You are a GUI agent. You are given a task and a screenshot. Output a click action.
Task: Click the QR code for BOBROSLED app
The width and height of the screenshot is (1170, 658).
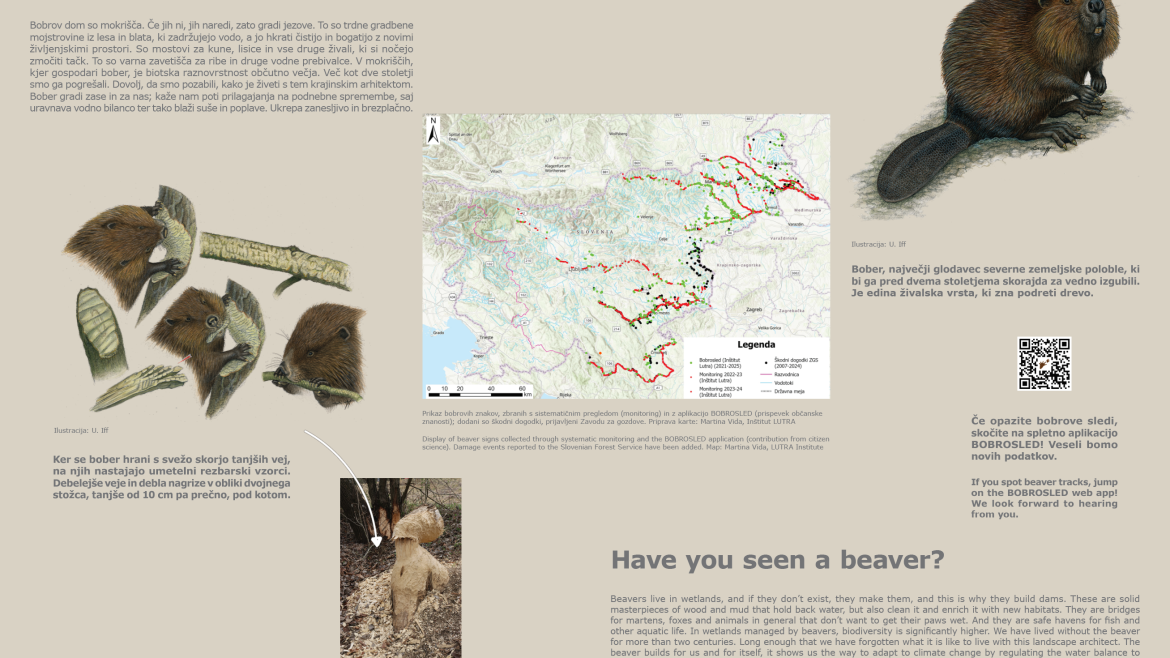click(x=1044, y=364)
